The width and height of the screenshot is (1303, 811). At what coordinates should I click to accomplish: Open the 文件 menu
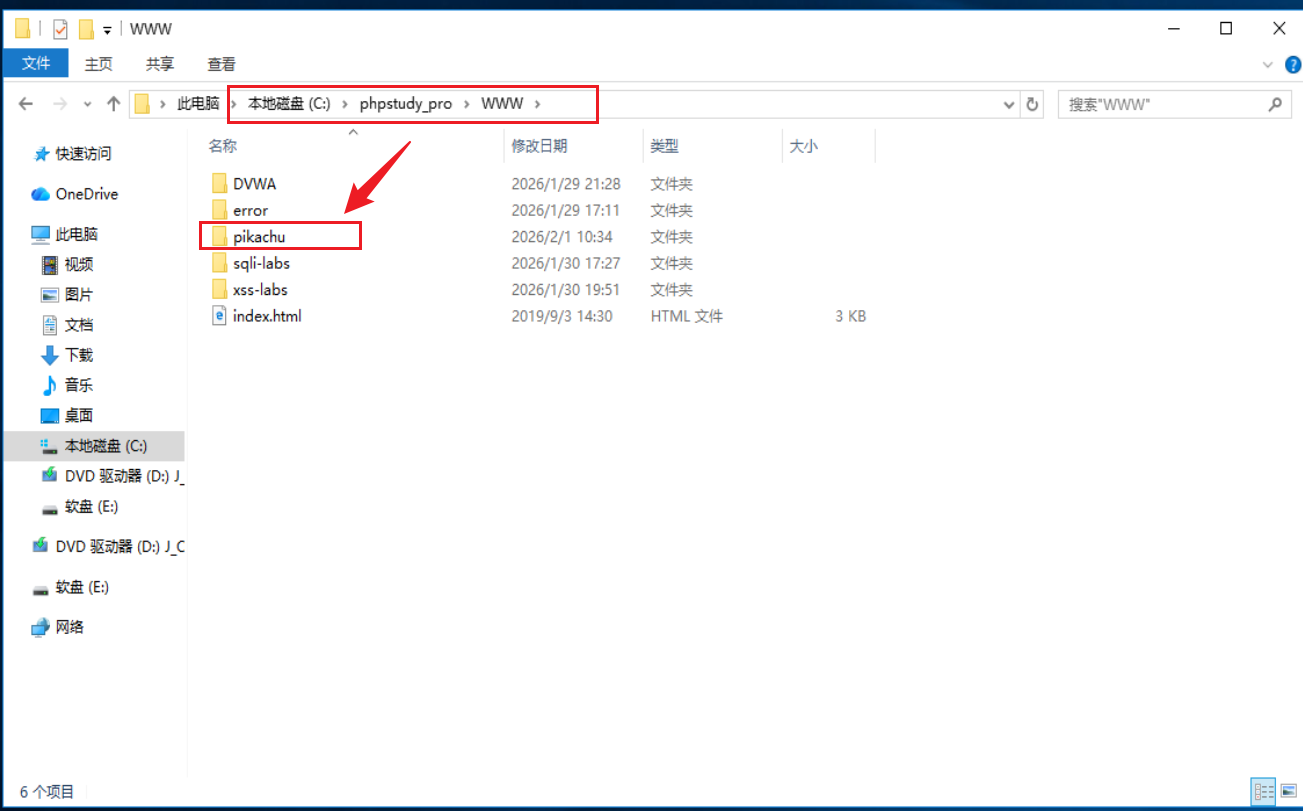tap(36, 63)
